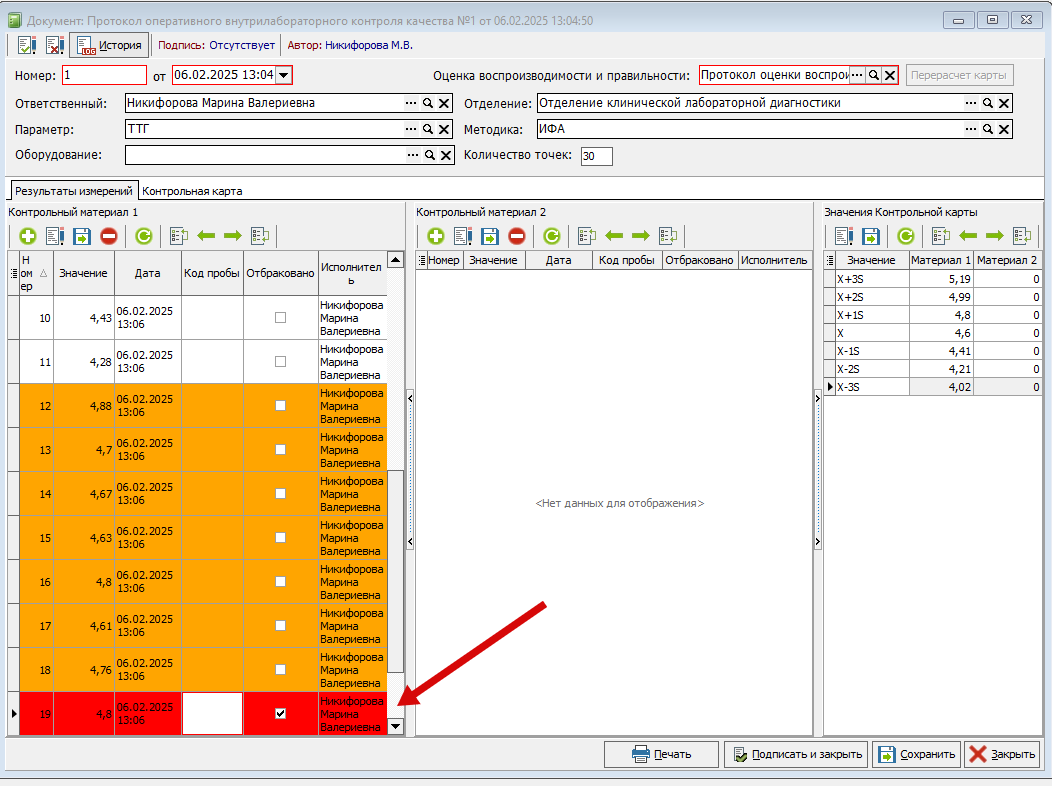Delete row in Контрольный материал 2
The height and width of the screenshot is (786, 1052).
[517, 236]
